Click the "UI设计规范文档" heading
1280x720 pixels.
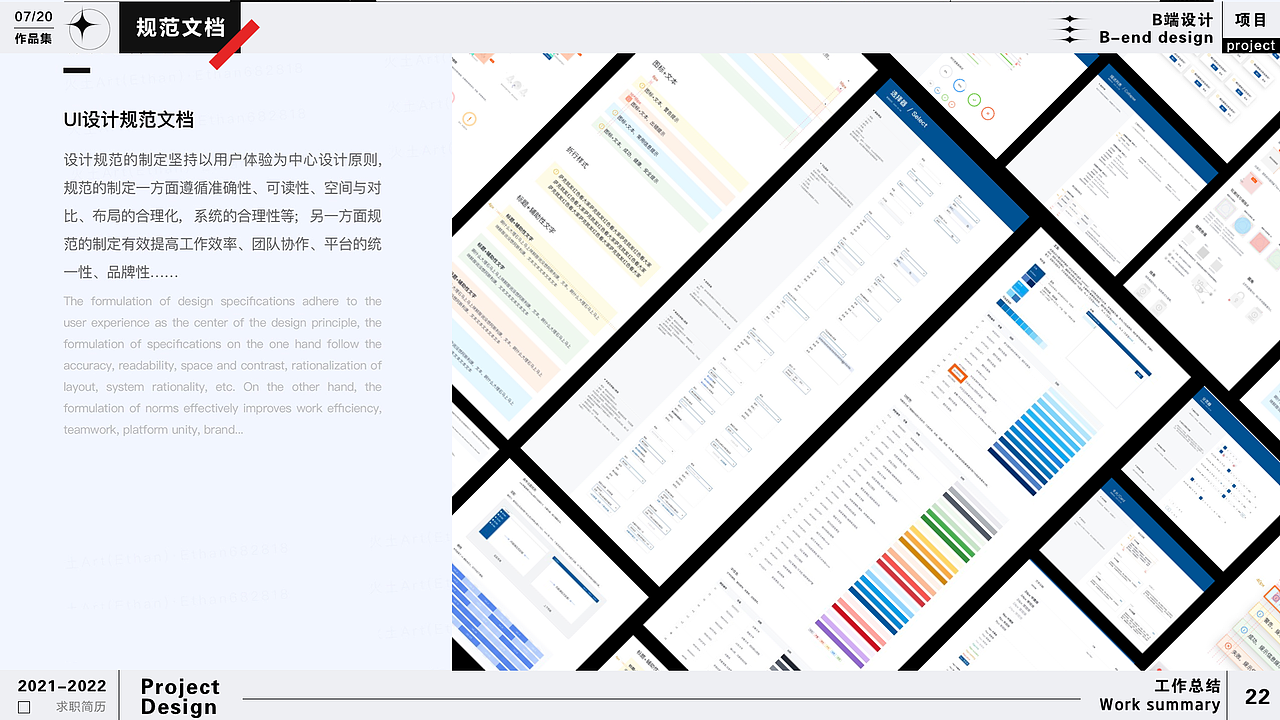pyautogui.click(x=129, y=119)
